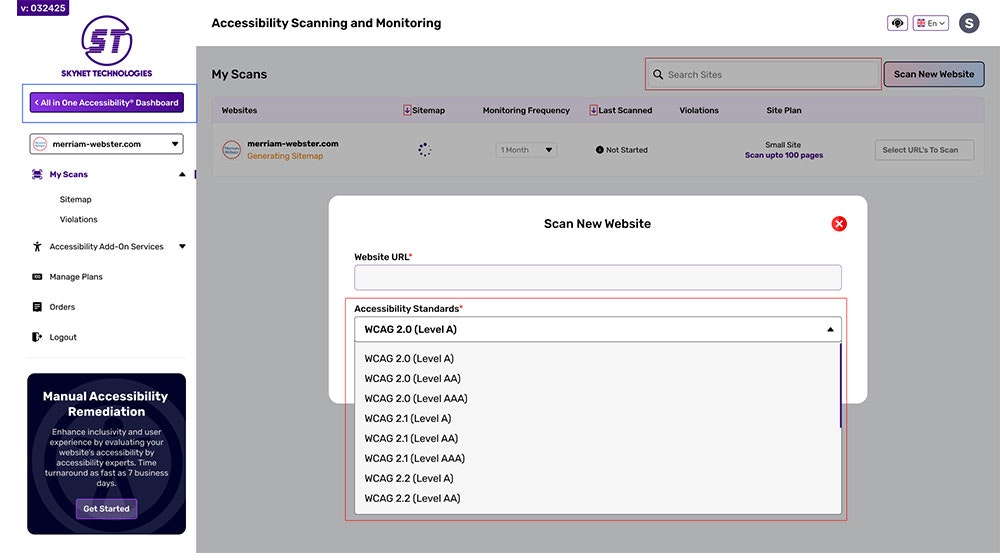Viewport: 1000px width, 553px height.
Task: Click the Site Plan column header
Action: pyautogui.click(x=784, y=110)
